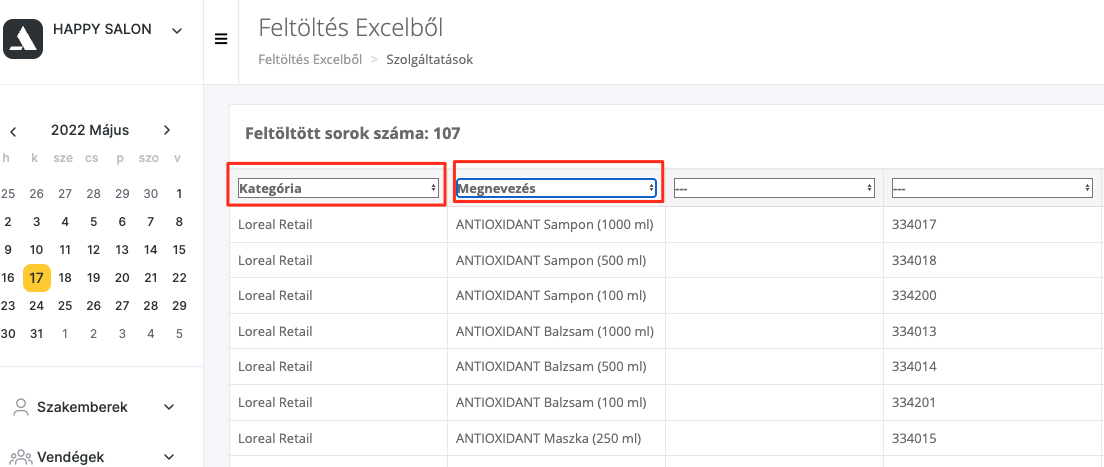Screen dimensions: 1104x467
Task: Click the Szakemberek person icon
Action: [x=21, y=407]
